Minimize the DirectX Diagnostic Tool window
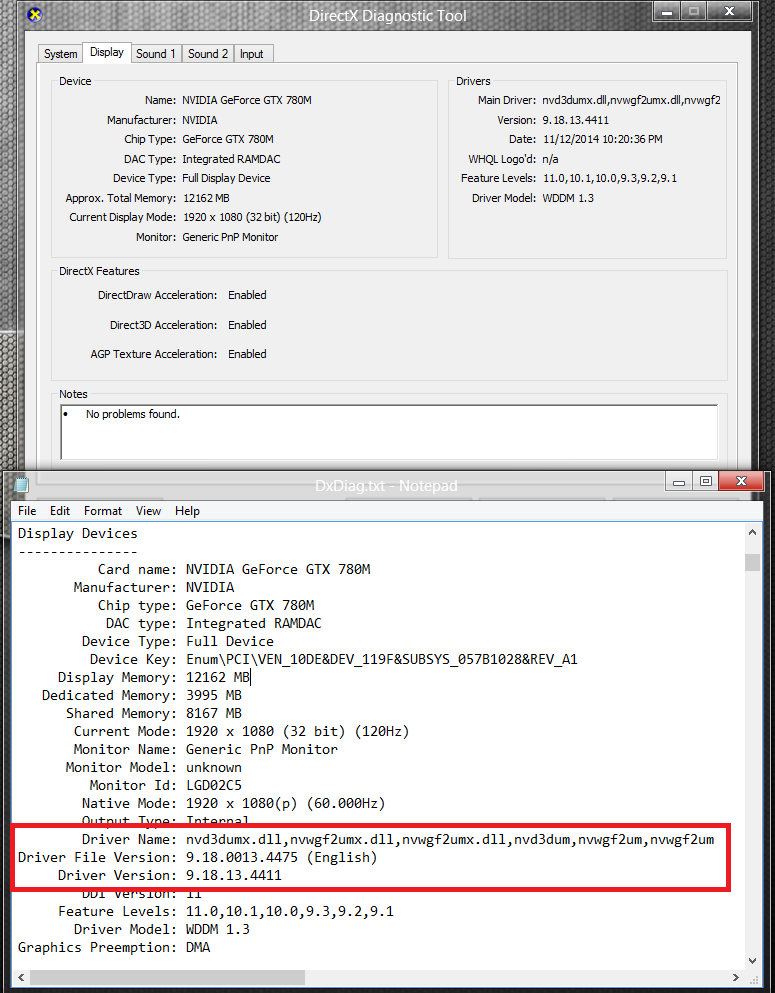Image resolution: width=775 pixels, height=993 pixels. 666,11
